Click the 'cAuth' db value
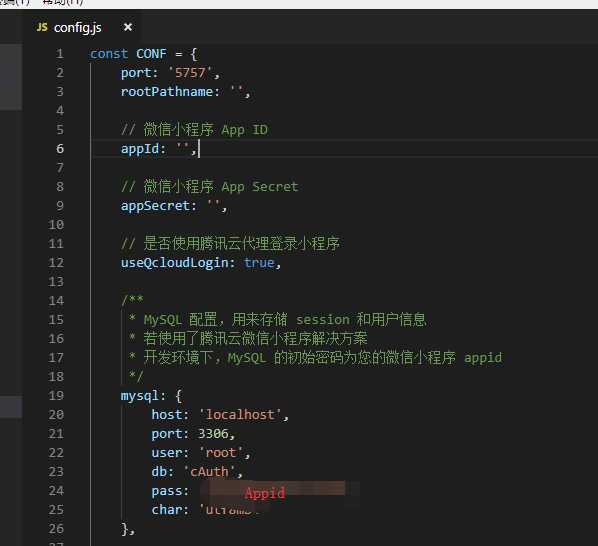This screenshot has width=598, height=546. tap(209, 472)
